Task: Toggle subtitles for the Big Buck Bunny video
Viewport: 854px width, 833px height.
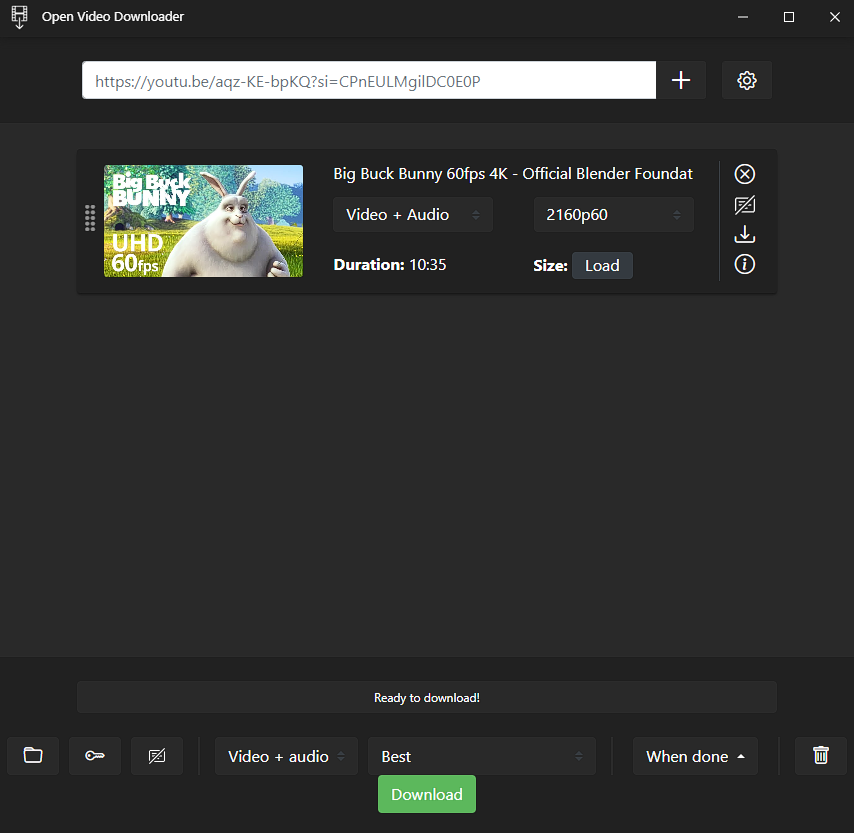Action: (745, 205)
